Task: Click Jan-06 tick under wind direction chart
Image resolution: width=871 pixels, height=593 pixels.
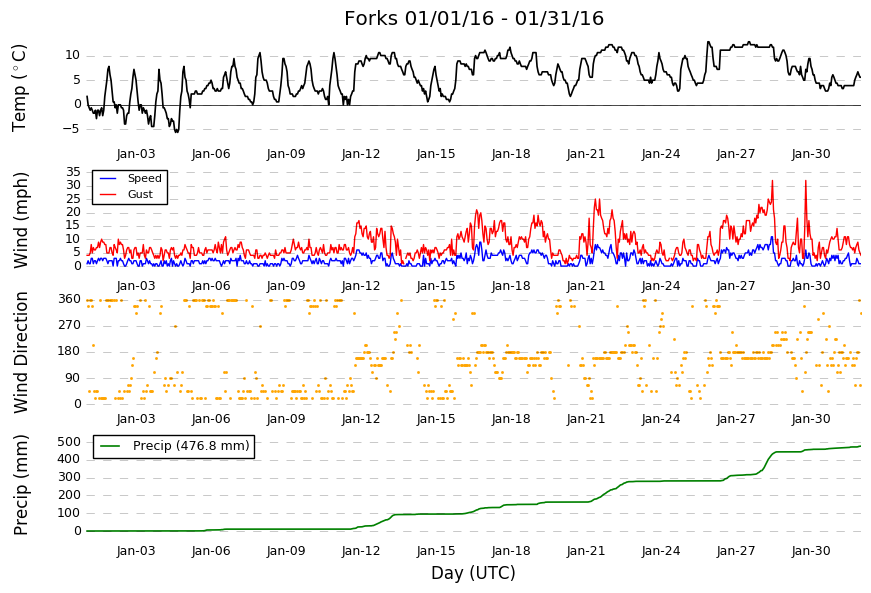Action: (x=211, y=419)
